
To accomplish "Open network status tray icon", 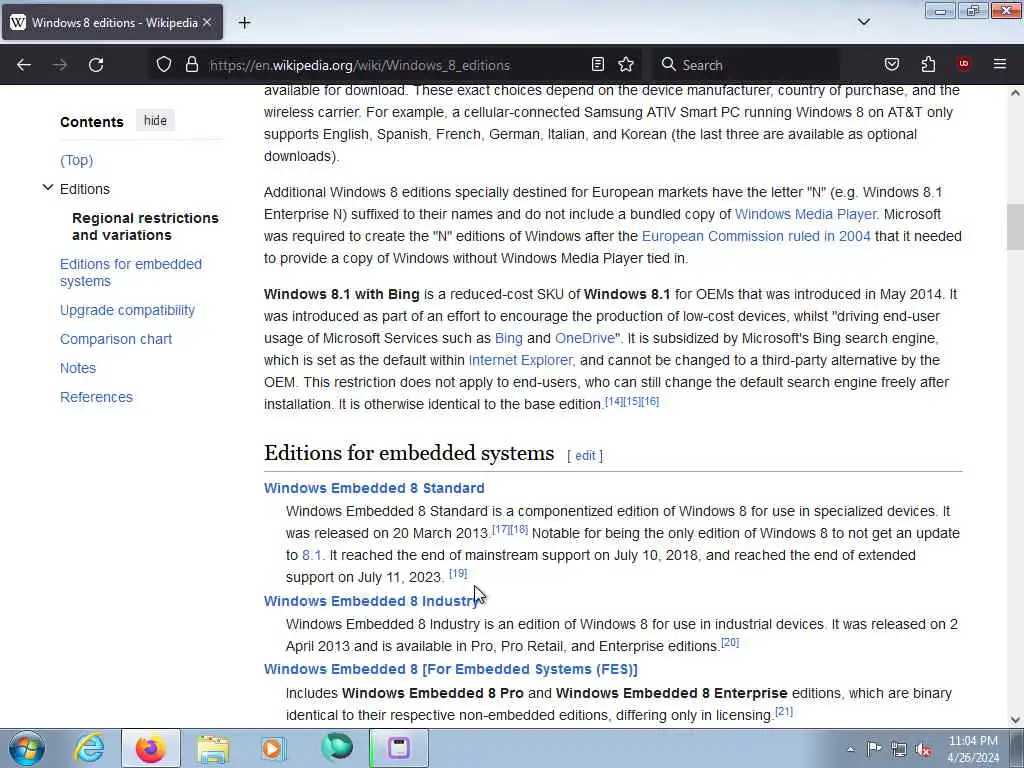I will pyautogui.click(x=899, y=749).
